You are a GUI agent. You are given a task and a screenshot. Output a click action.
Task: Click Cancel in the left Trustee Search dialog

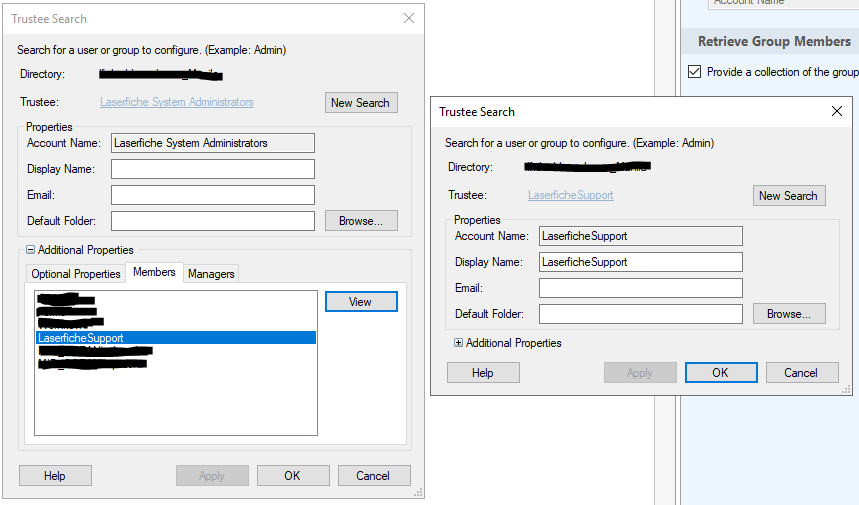tap(374, 475)
